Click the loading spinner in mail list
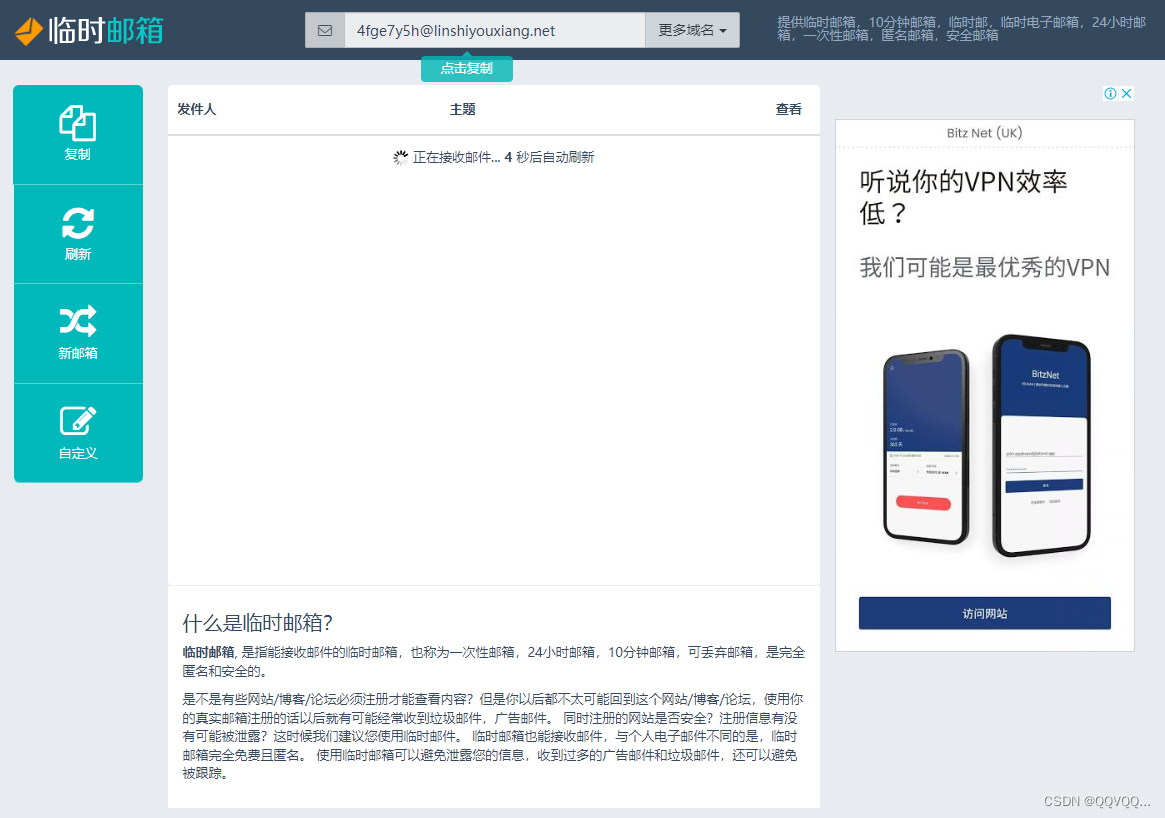The width and height of the screenshot is (1165, 818). tap(400, 158)
